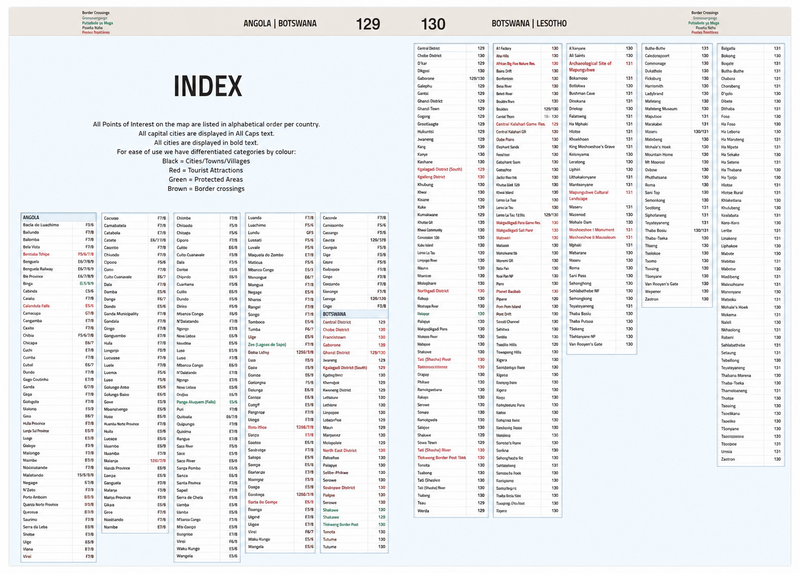Click the 'Serra da Leba' entry
Image resolution: width=800 pixels, height=573 pixels.
pyautogui.click(x=35, y=527)
